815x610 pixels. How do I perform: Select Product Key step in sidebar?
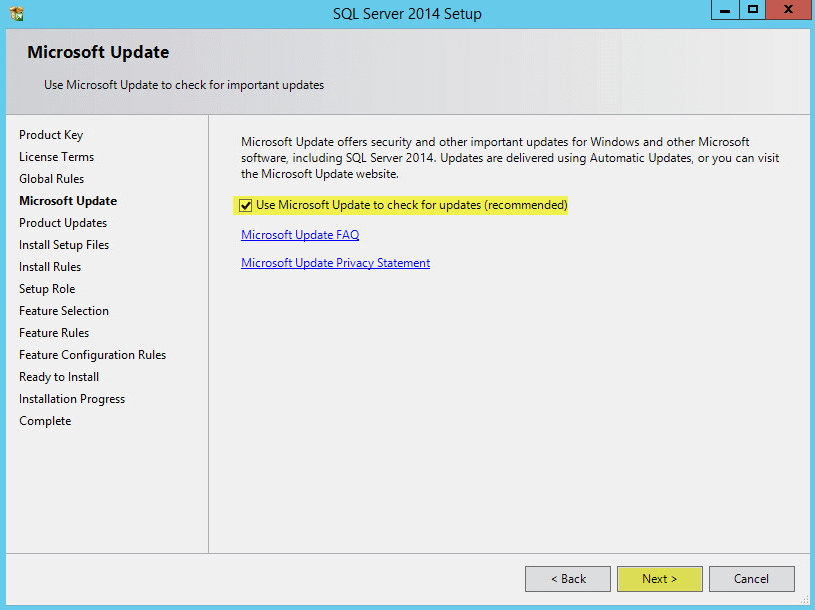coord(51,135)
